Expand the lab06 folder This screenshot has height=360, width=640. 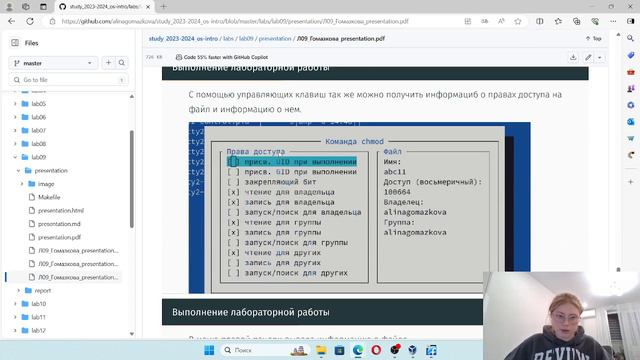15,117
